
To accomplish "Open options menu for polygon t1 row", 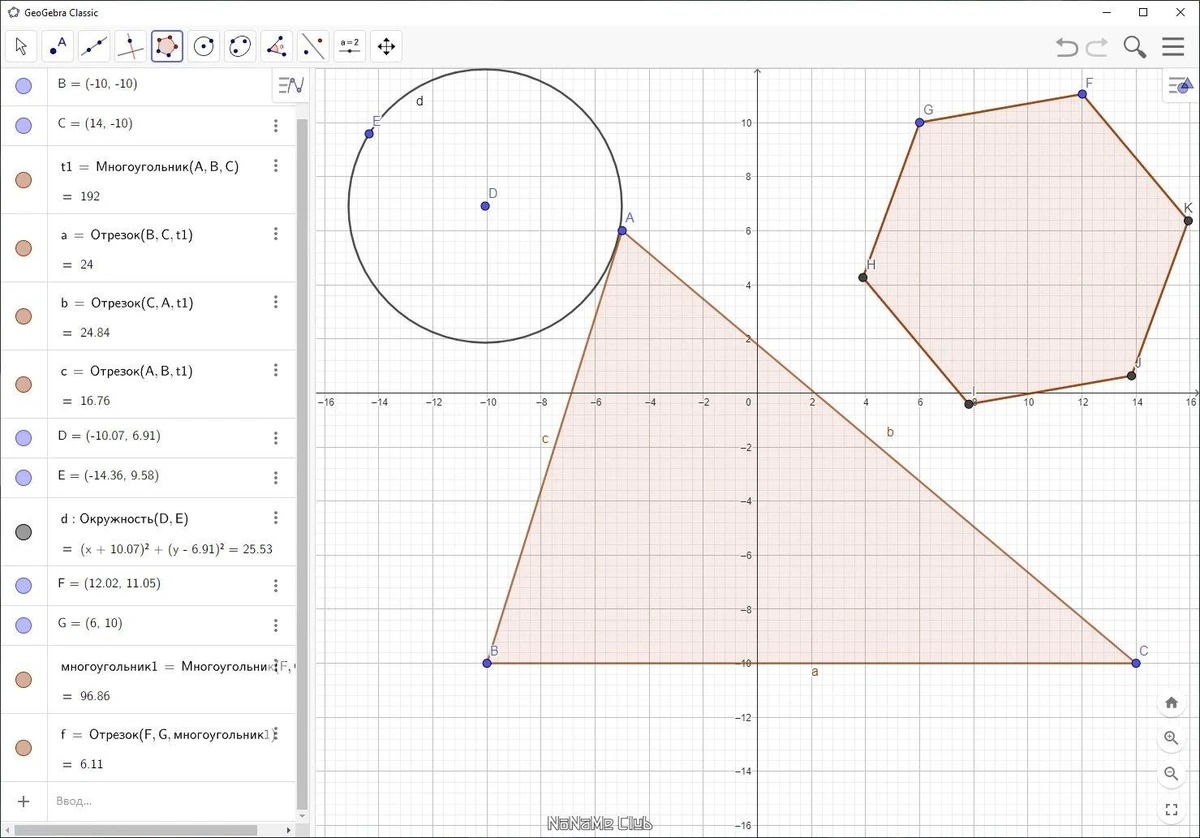I will pos(276,166).
